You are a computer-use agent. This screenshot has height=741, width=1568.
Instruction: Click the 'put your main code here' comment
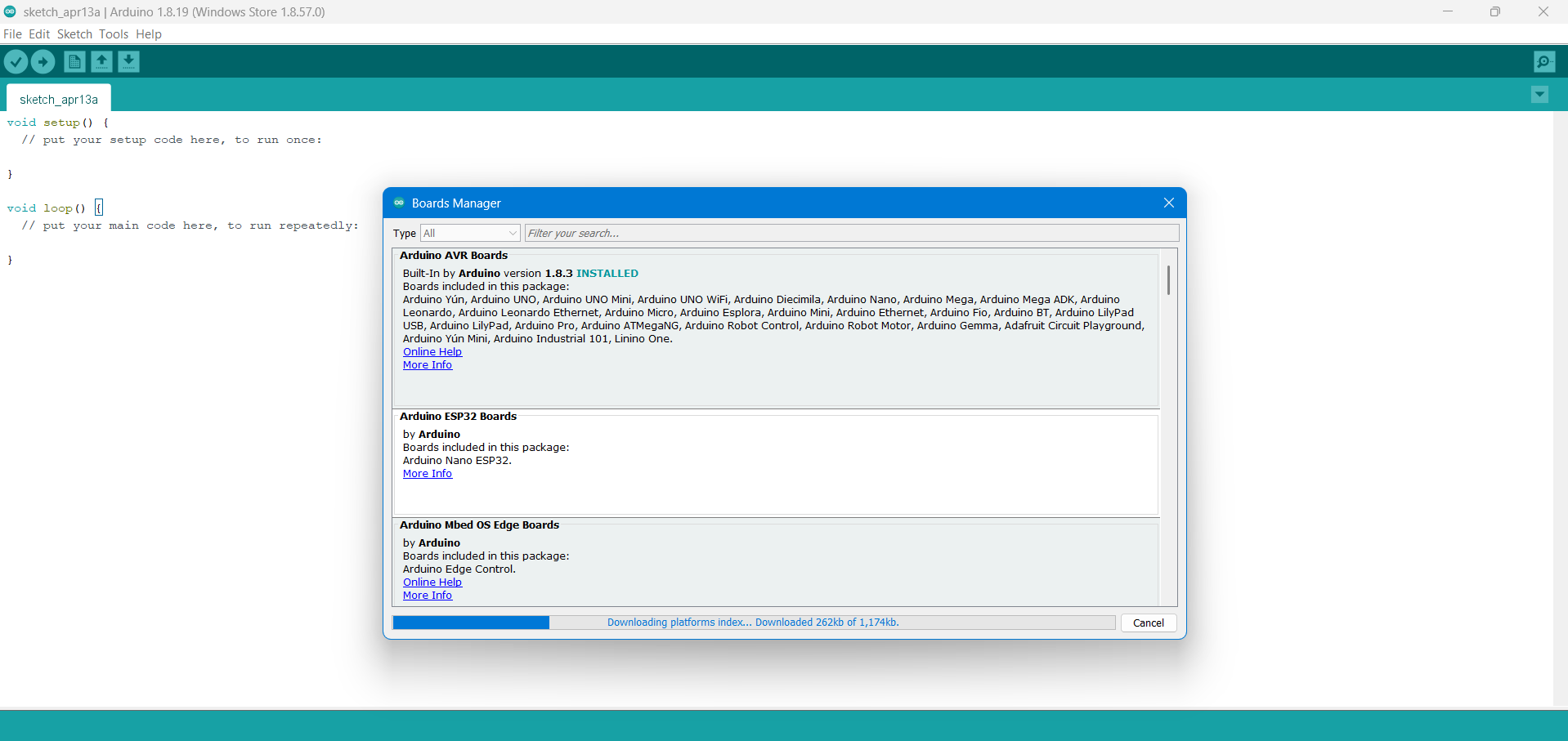tap(190, 225)
